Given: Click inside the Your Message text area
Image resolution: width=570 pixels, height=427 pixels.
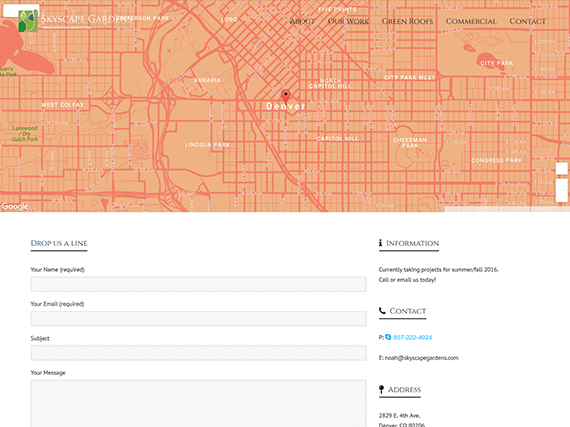Looking at the screenshot, I should click(x=198, y=403).
